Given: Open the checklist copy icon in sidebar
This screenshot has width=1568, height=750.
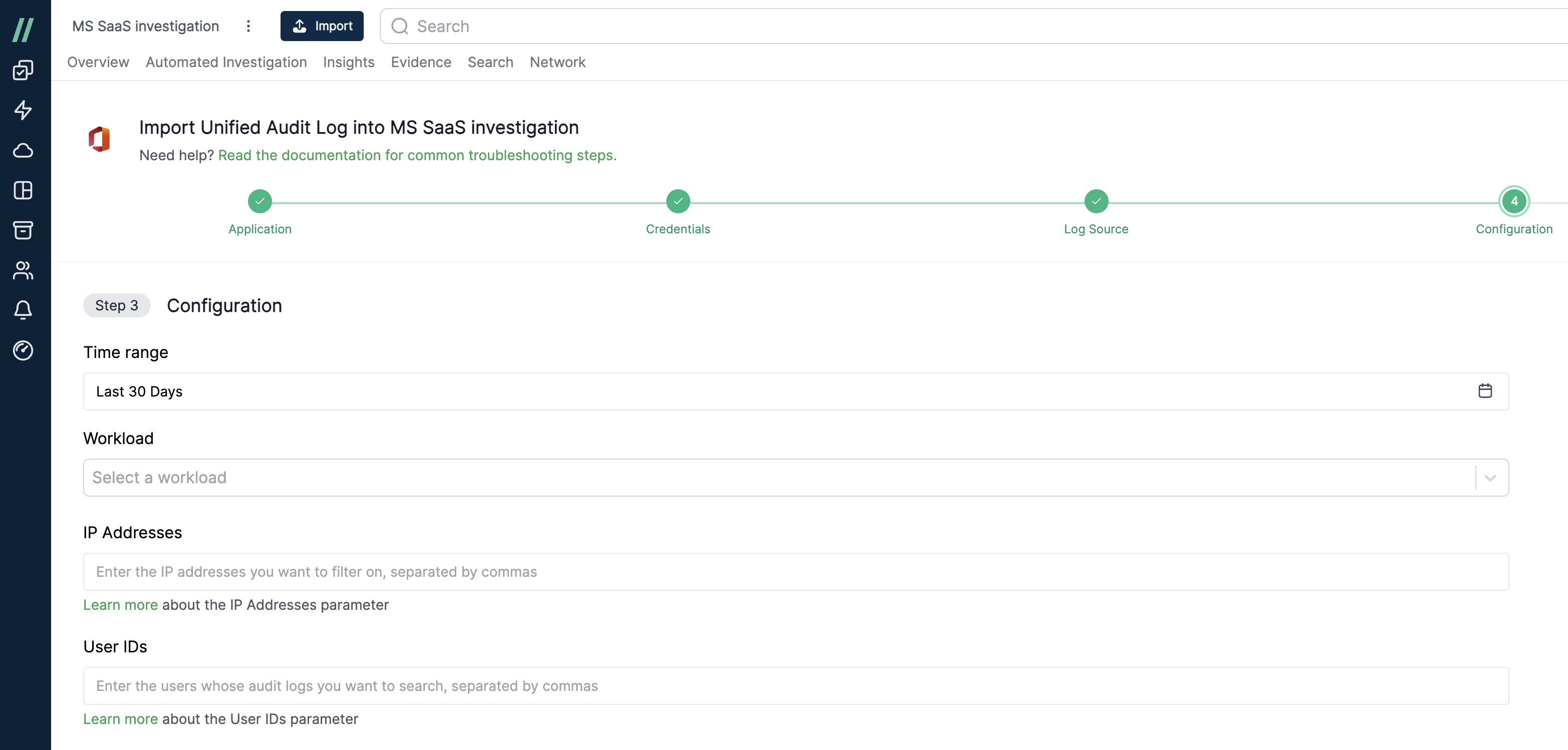Looking at the screenshot, I should (23, 70).
